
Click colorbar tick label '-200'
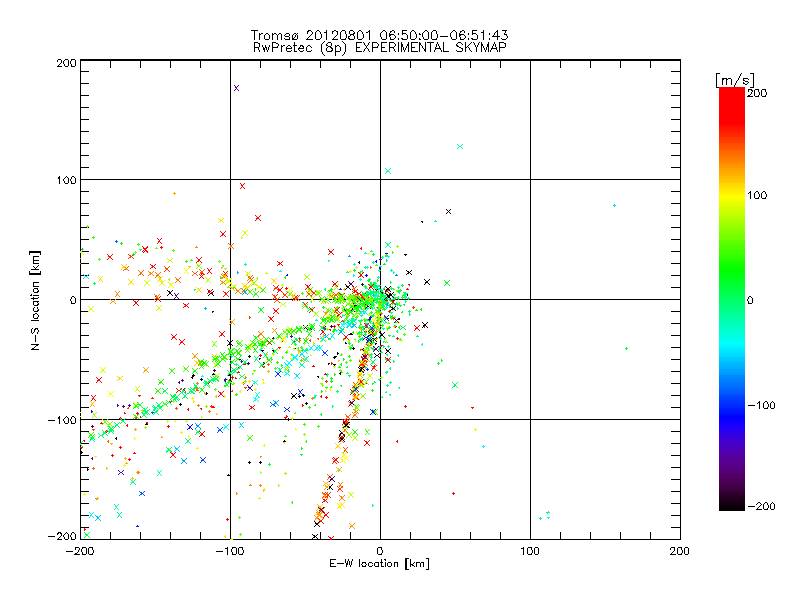click(761, 506)
